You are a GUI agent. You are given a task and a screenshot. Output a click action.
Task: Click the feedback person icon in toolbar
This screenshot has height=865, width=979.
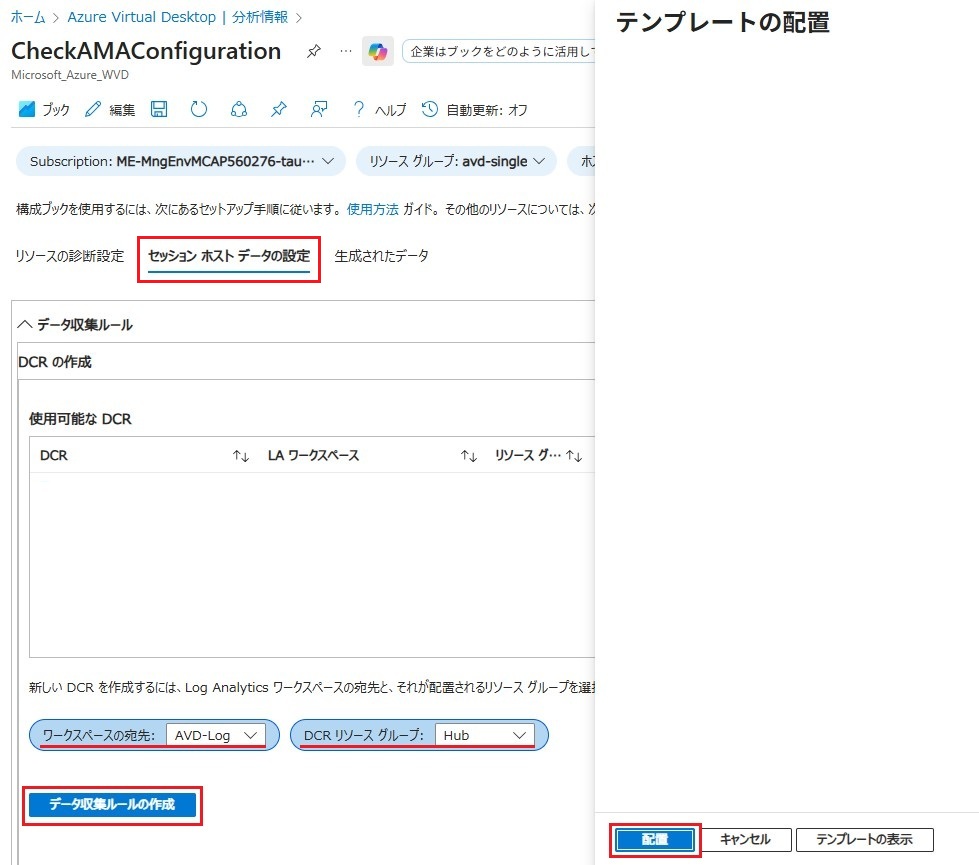(x=319, y=110)
